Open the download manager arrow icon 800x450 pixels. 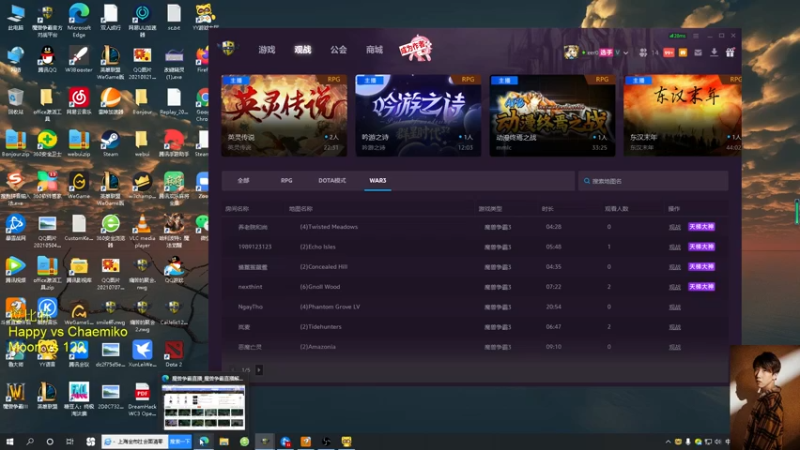point(714,53)
